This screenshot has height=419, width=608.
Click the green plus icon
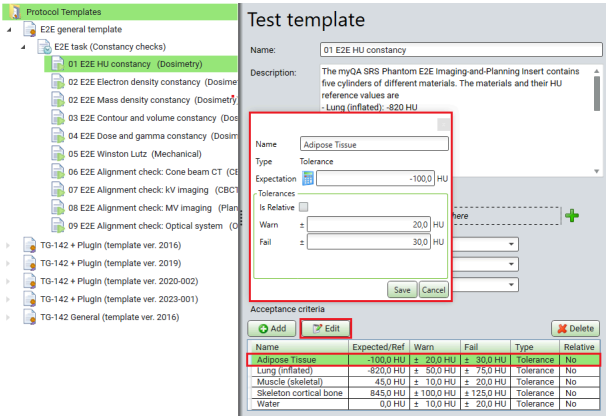(x=571, y=215)
